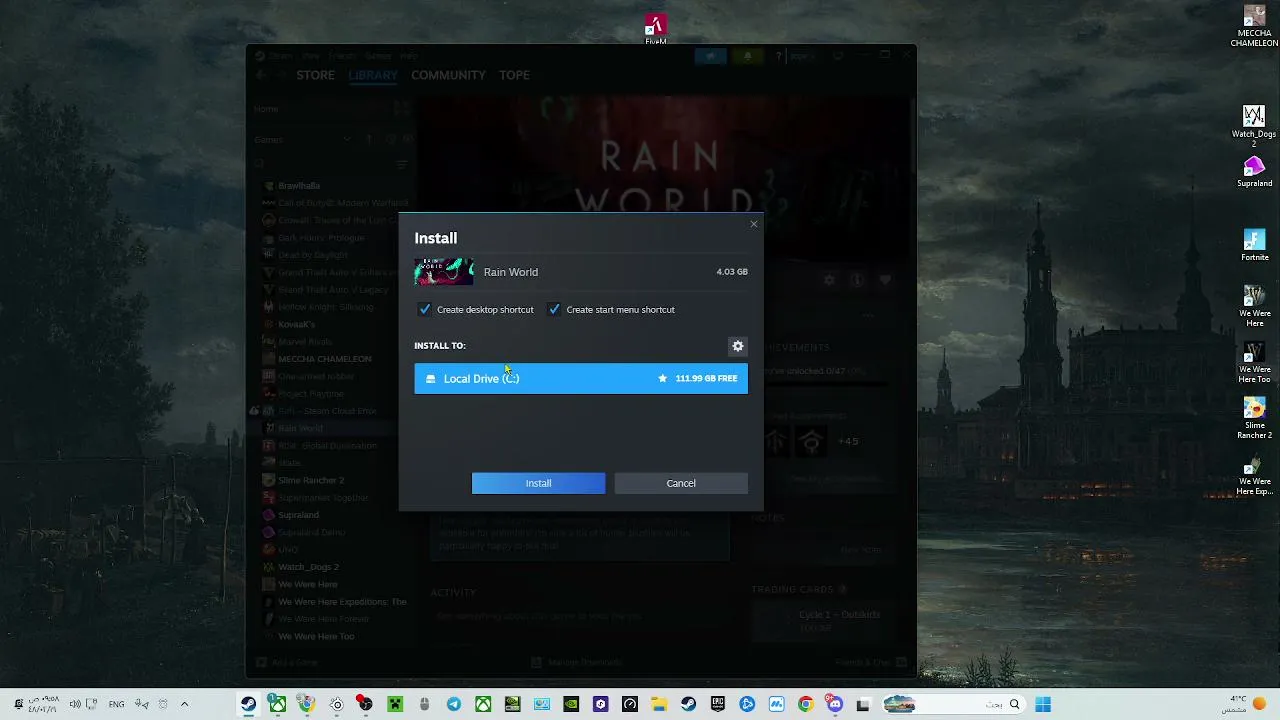
Task: Open We Were Here Too desktop shortcut
Action: tap(1254, 363)
